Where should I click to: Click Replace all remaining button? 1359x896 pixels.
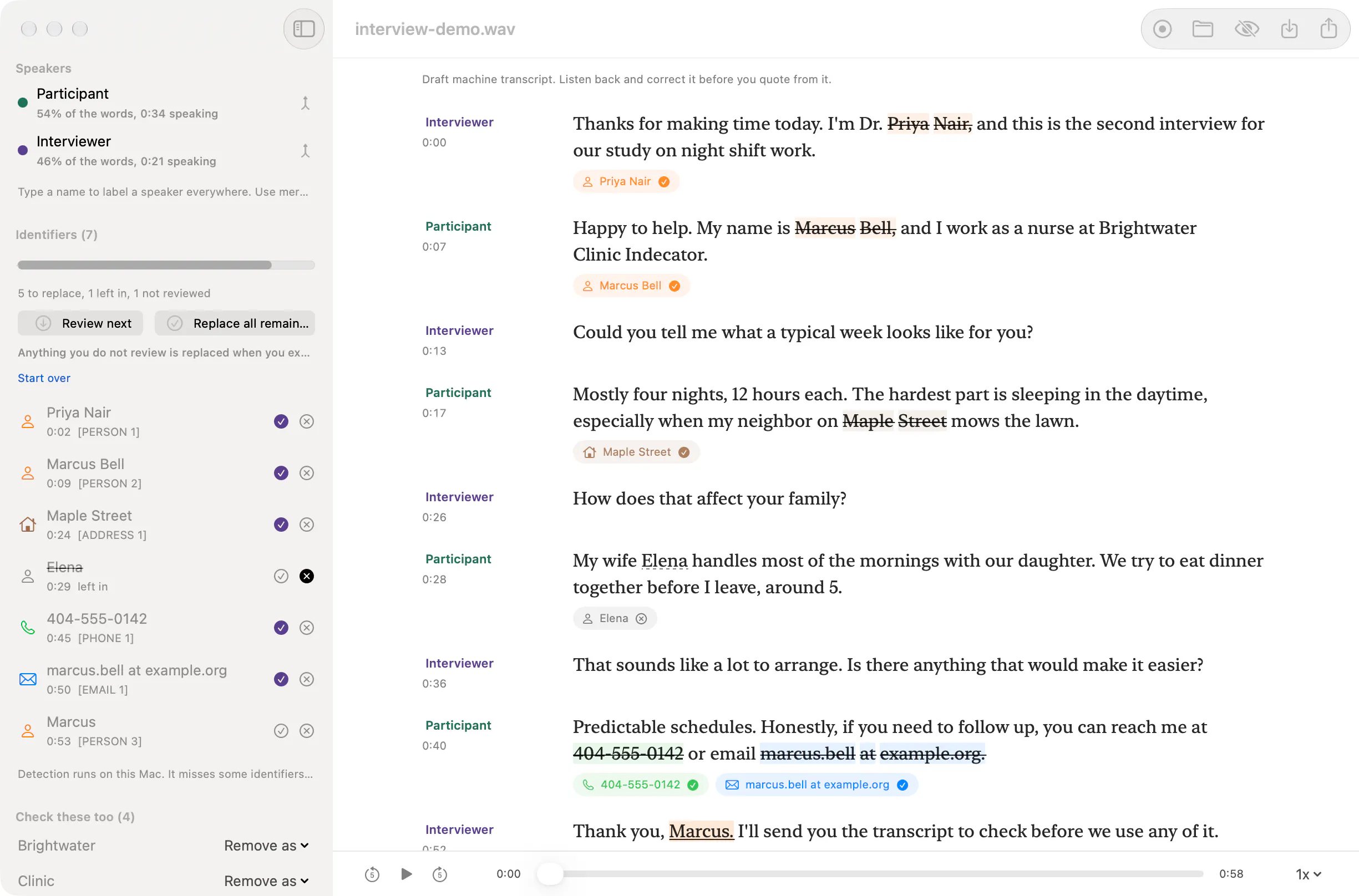[235, 323]
